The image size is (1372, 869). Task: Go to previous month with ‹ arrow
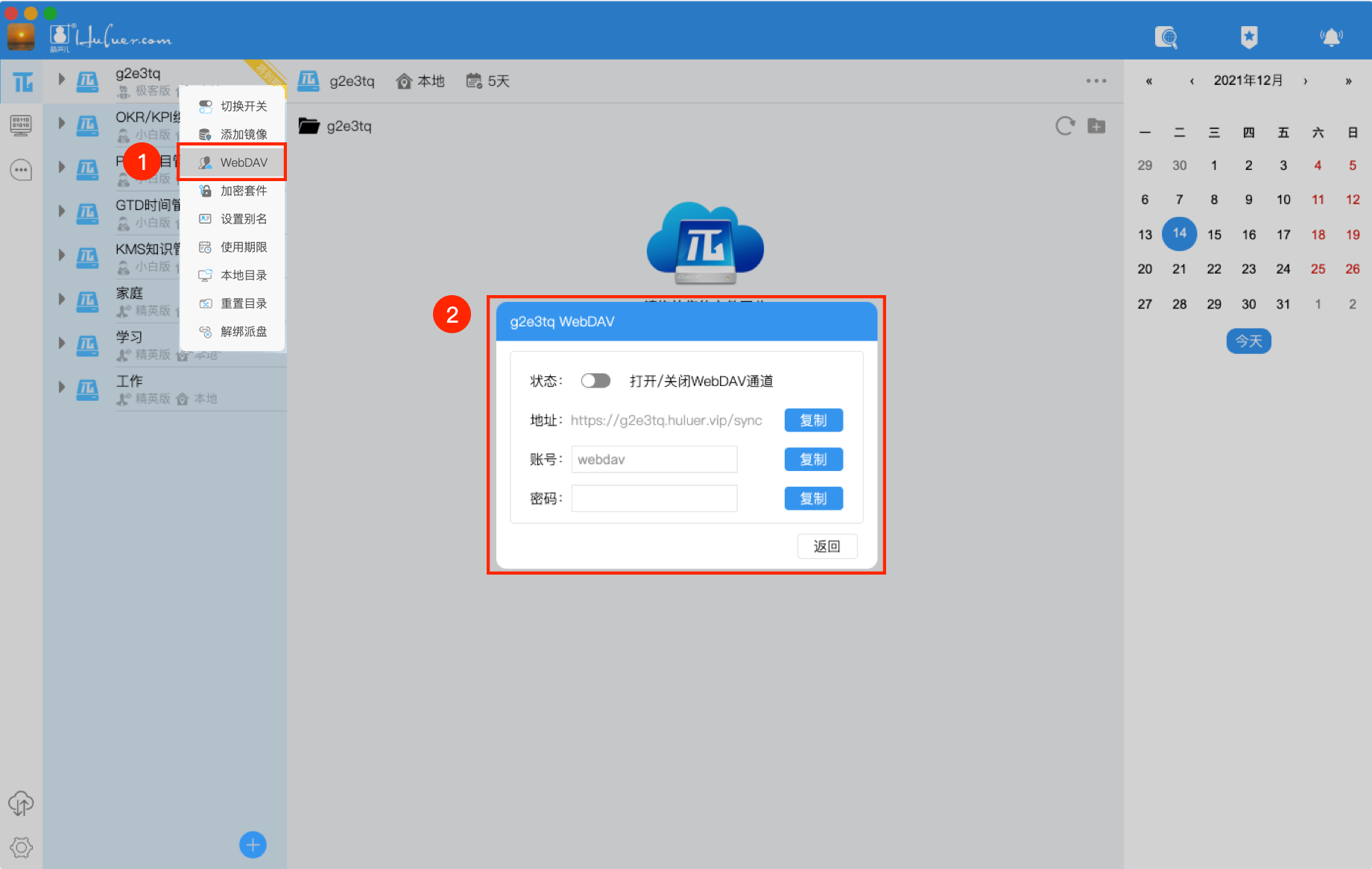(x=1192, y=81)
